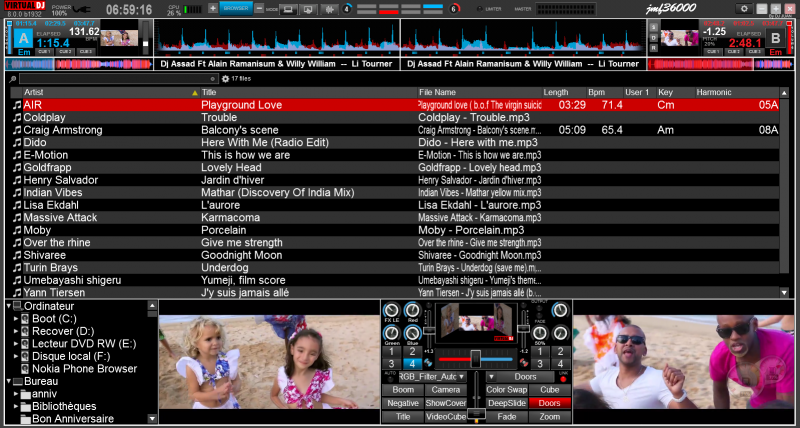The image size is (800, 428).
Task: Click the music note icon beside Moby
Action: tap(16, 230)
